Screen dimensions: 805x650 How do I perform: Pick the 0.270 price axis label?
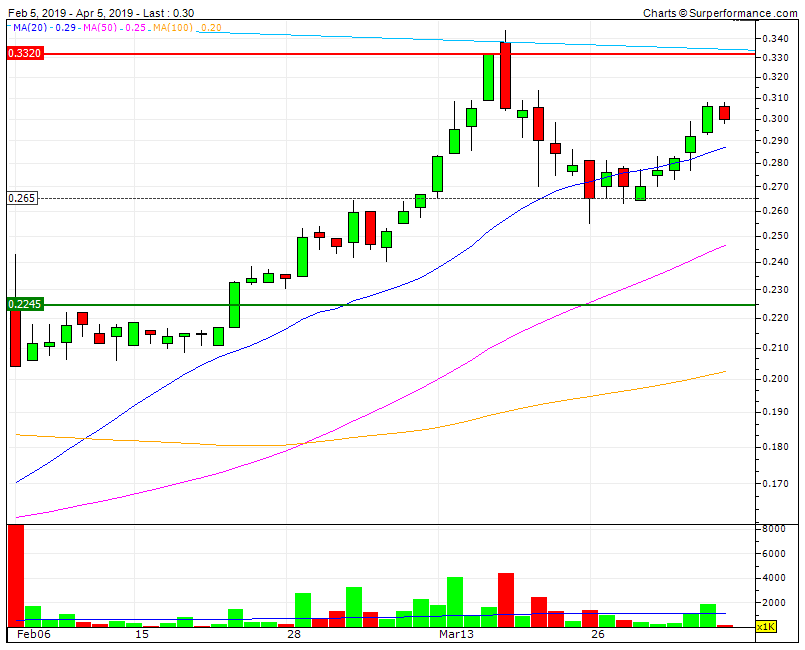(x=775, y=187)
